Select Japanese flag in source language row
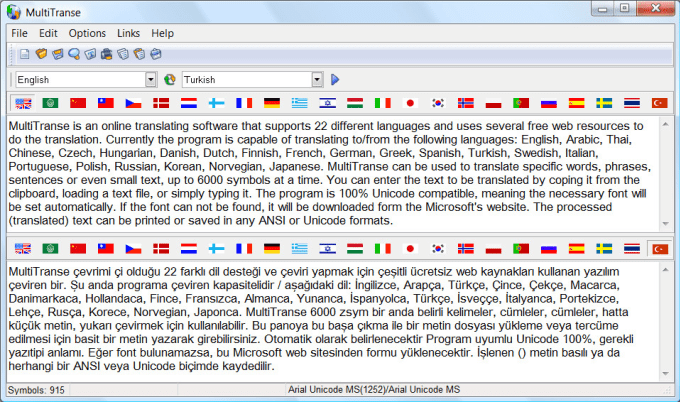 [410, 103]
